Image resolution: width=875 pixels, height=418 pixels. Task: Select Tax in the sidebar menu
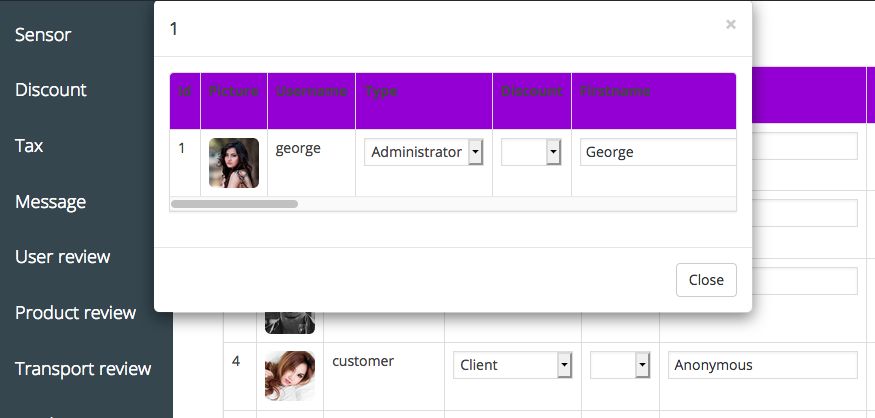pyautogui.click(x=29, y=146)
